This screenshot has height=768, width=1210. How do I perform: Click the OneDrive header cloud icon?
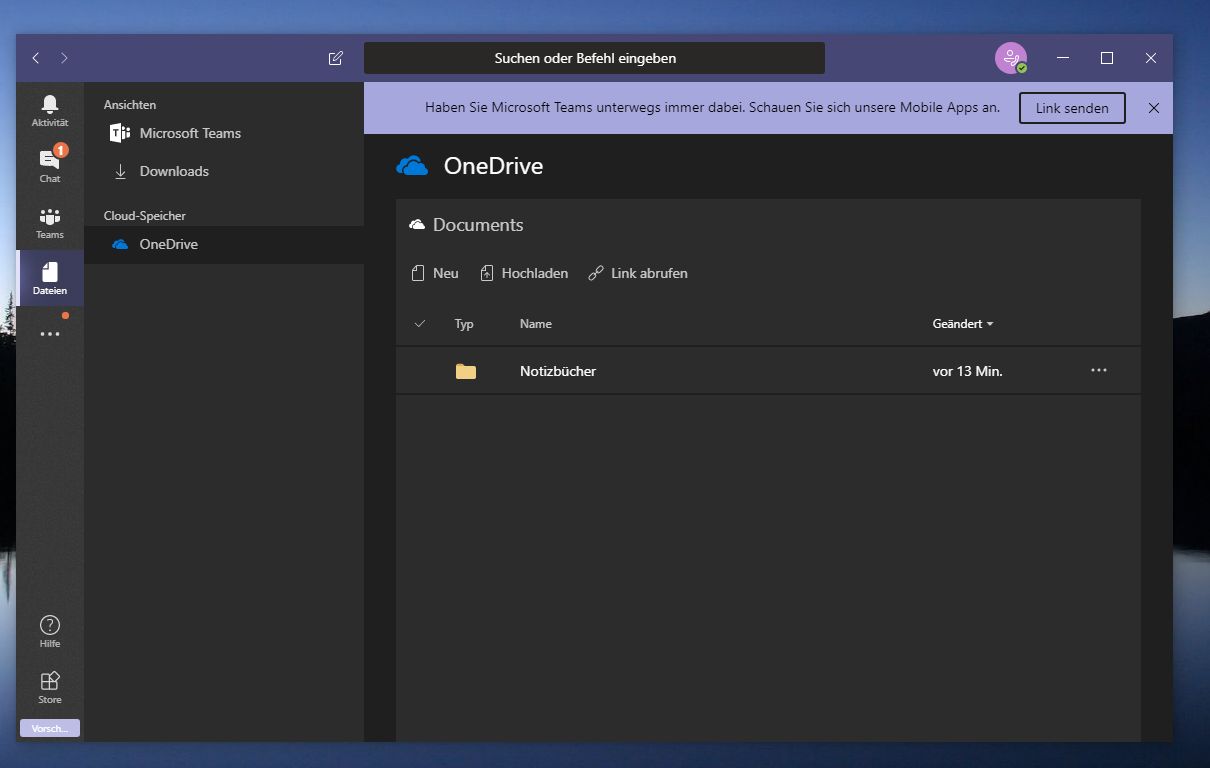pos(412,166)
